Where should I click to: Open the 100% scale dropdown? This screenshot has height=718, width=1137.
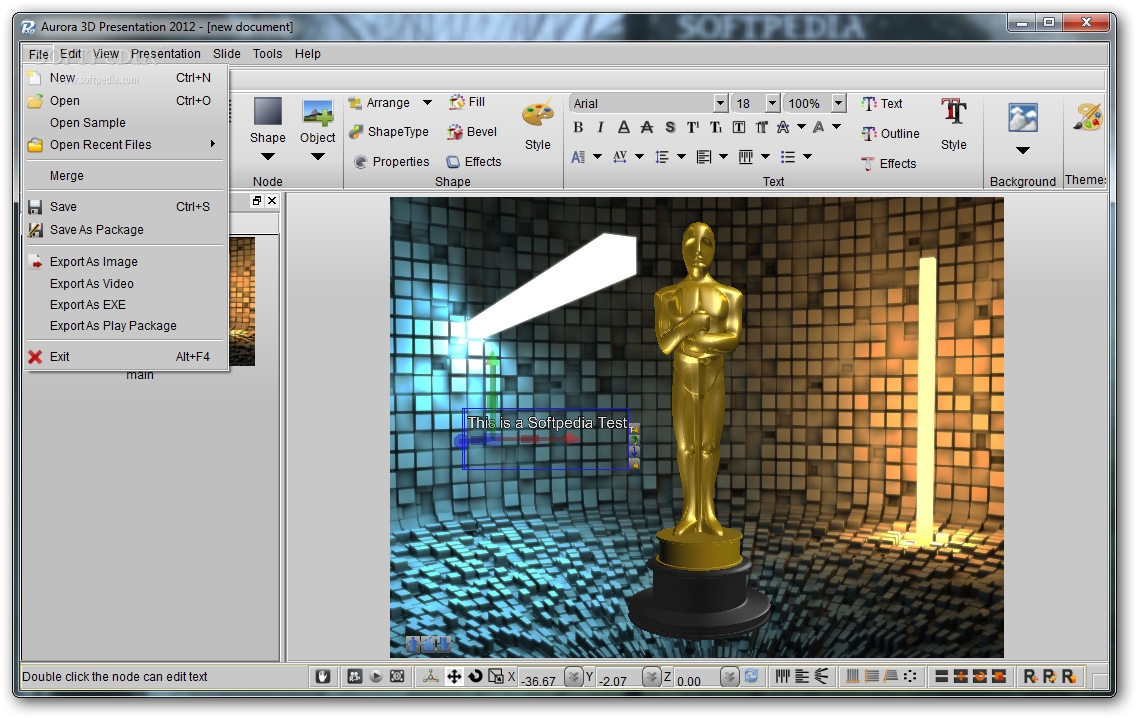pyautogui.click(x=838, y=103)
